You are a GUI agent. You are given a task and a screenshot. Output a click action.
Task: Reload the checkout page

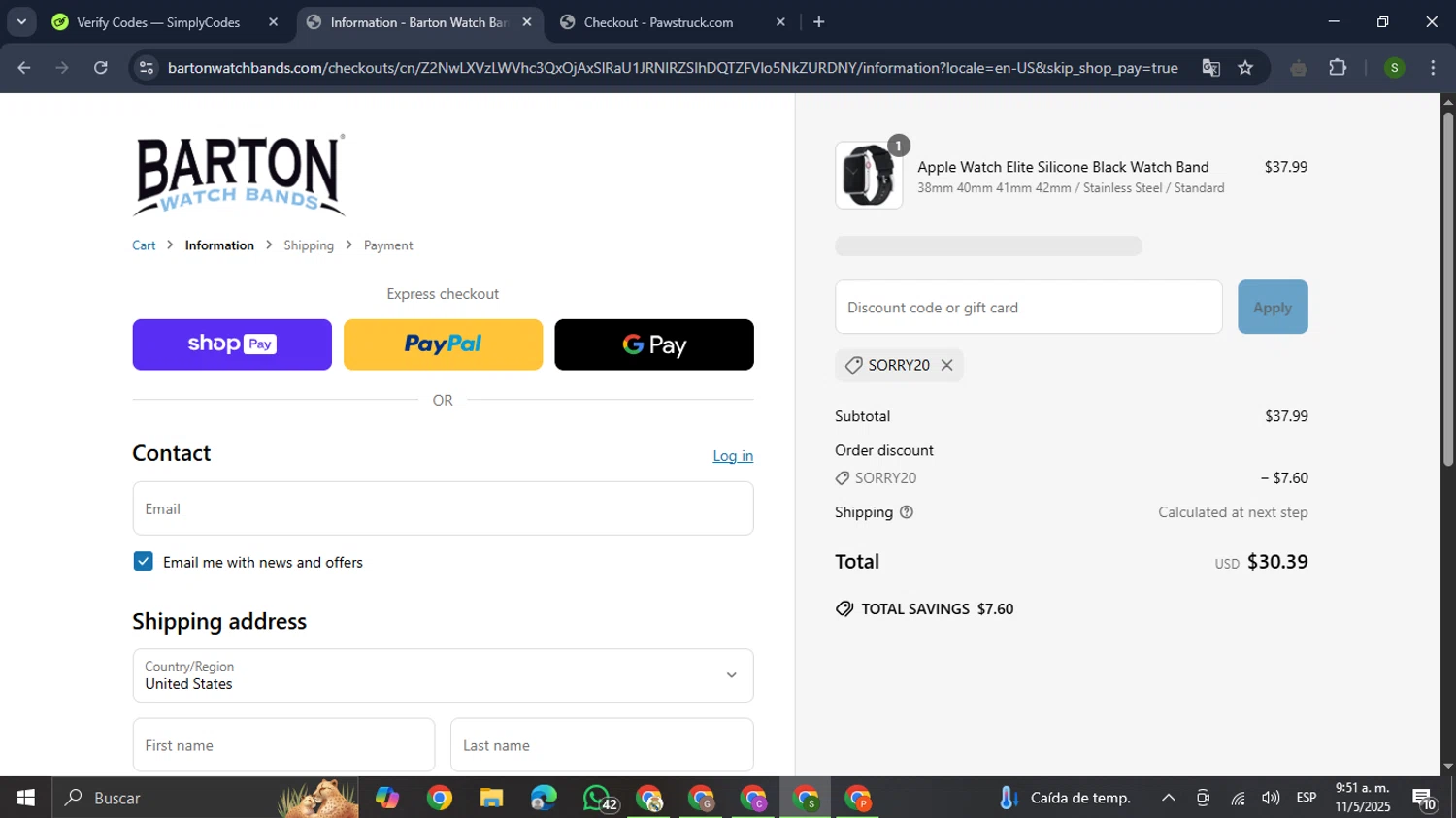click(101, 68)
